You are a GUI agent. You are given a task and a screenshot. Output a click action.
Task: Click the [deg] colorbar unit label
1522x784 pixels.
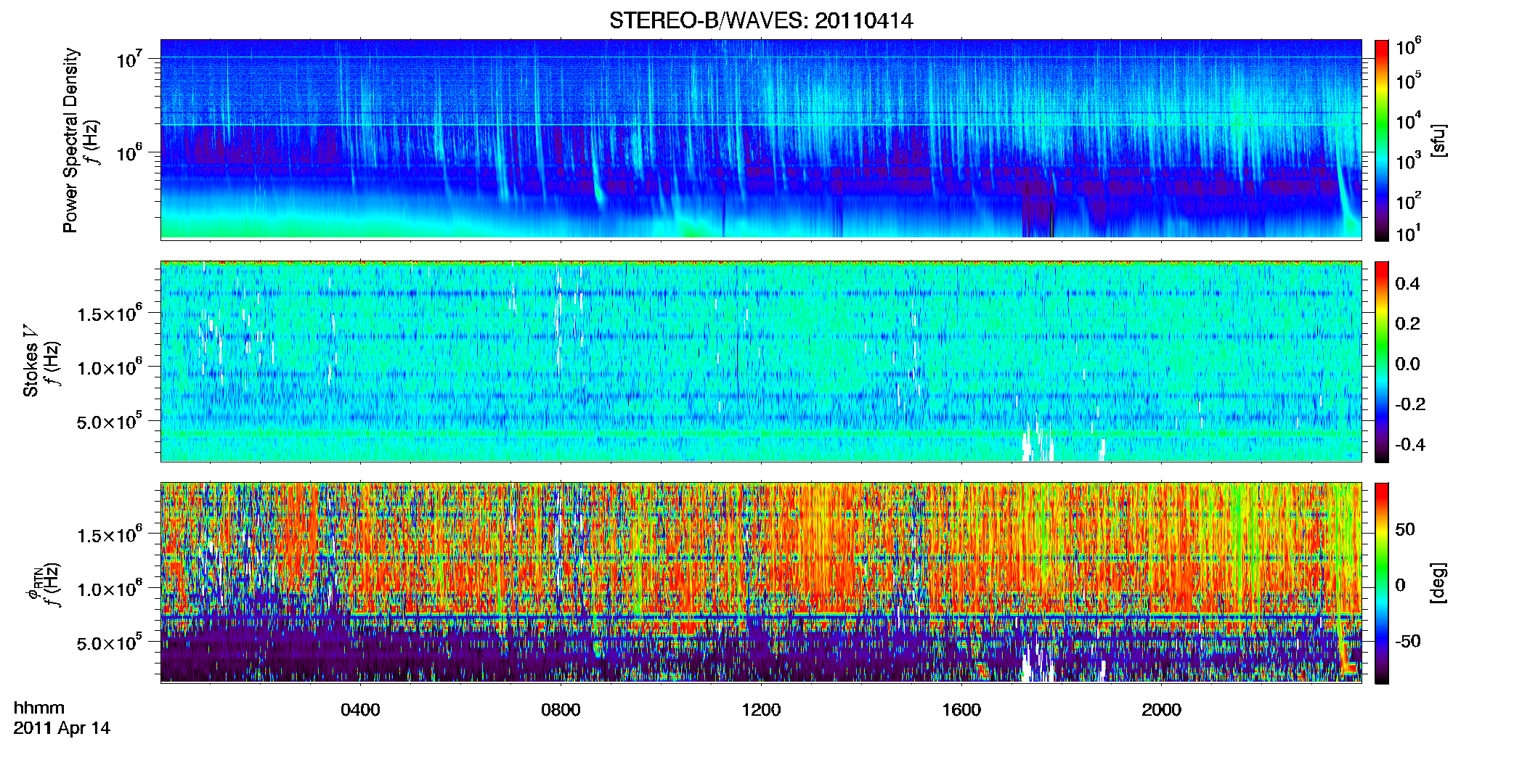[x=1438, y=583]
